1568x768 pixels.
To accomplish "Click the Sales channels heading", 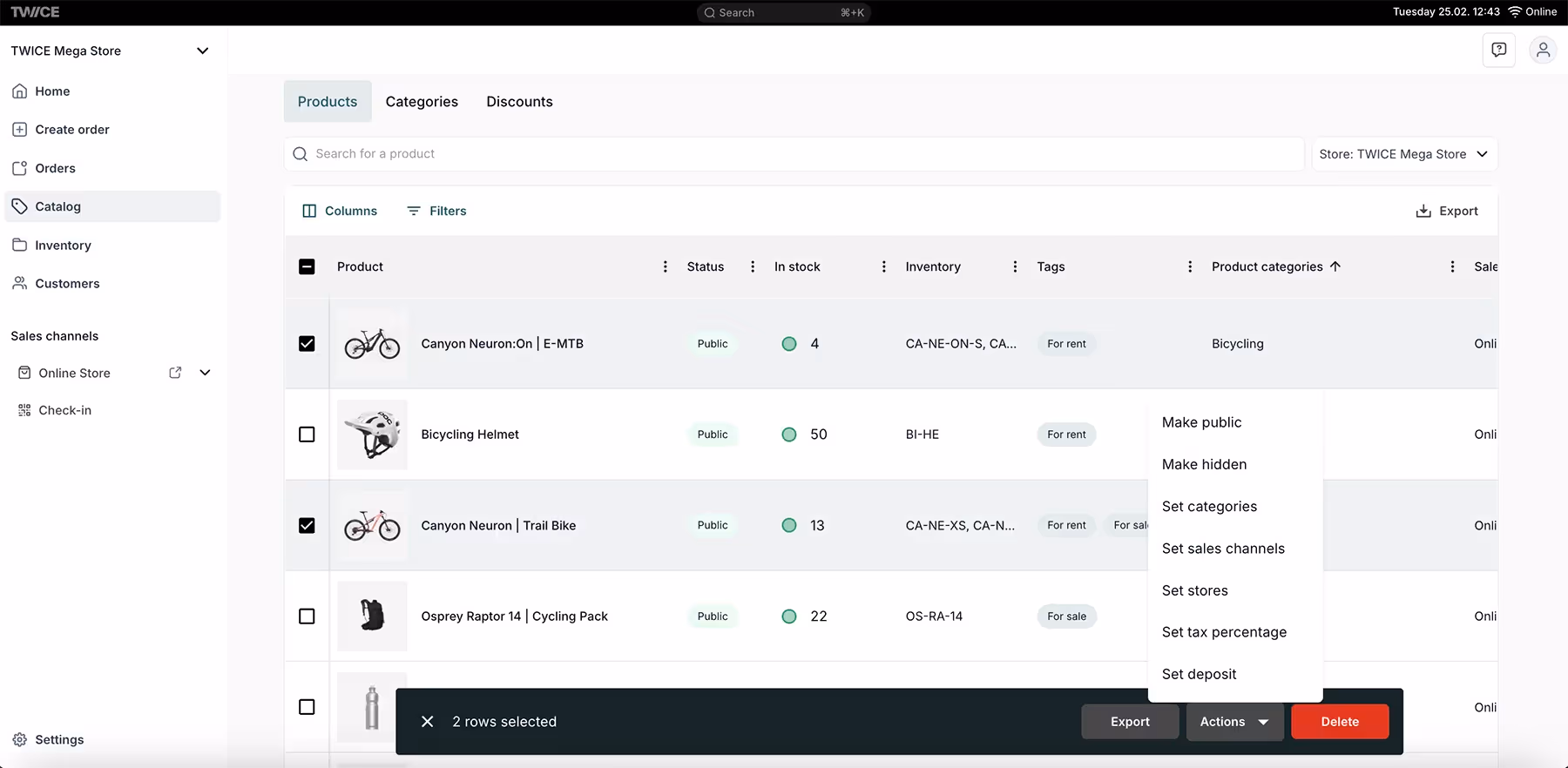I will coord(55,336).
